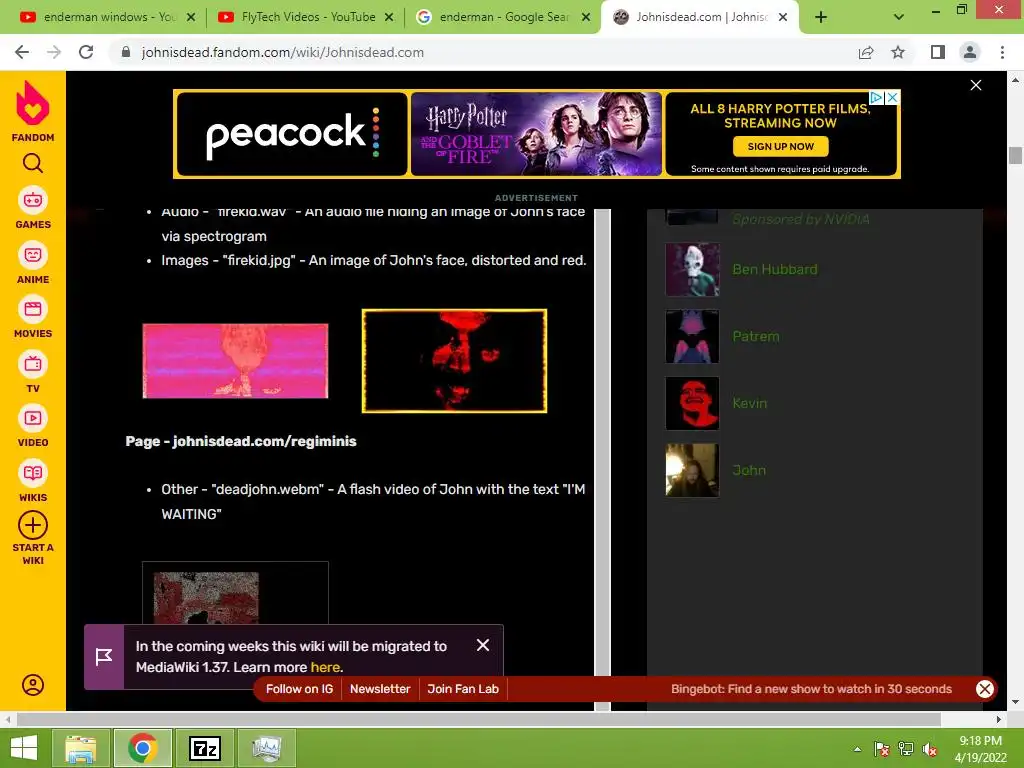Open the Chrome taskbar icon
Viewport: 1024px width, 768px height.
pos(142,748)
